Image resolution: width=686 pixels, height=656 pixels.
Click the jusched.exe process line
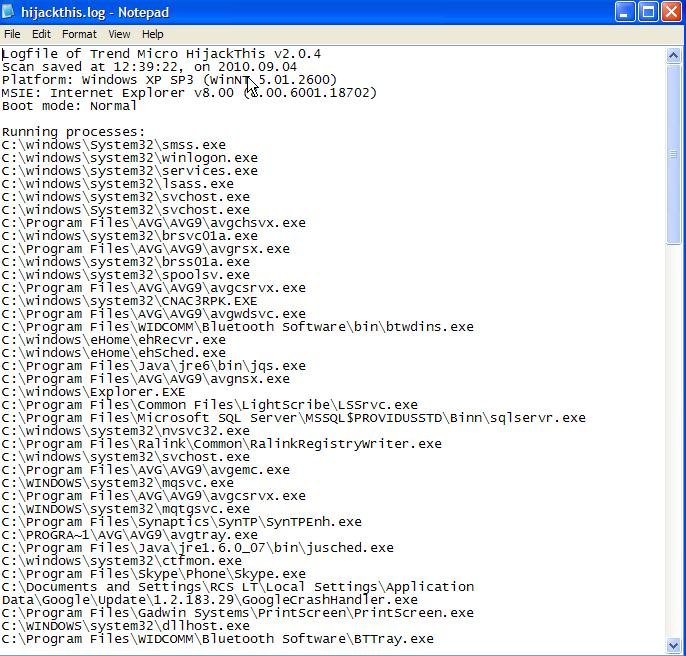pyautogui.click(x=198, y=548)
